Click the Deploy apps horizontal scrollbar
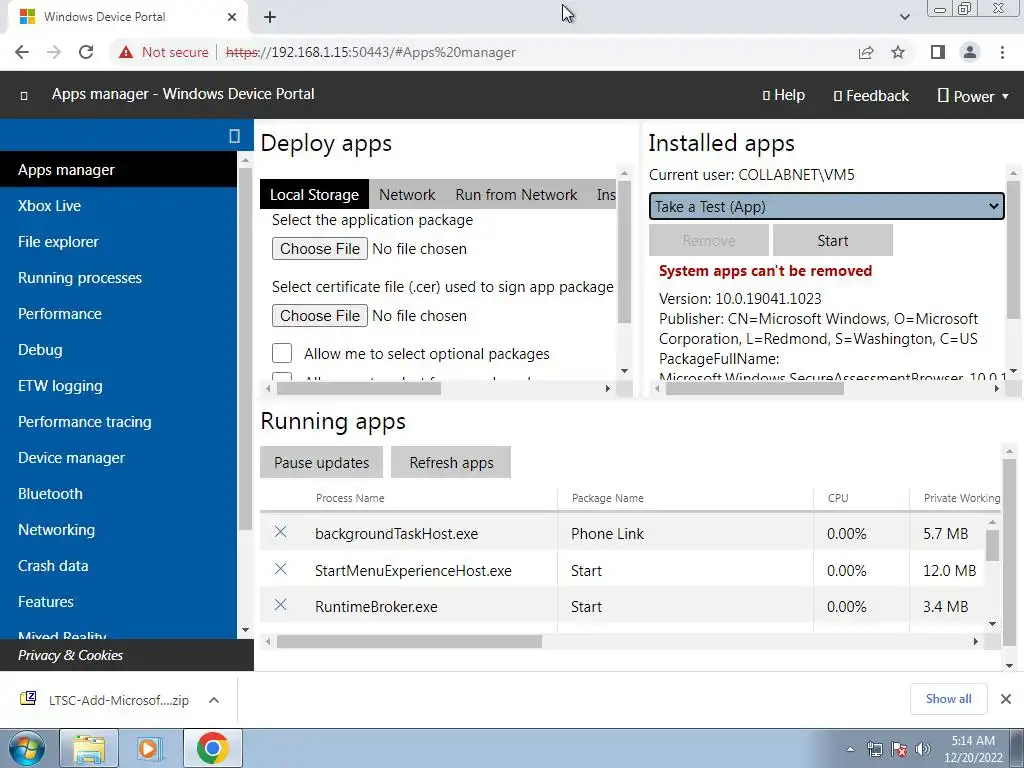Image resolution: width=1024 pixels, height=768 pixels. coord(359,389)
